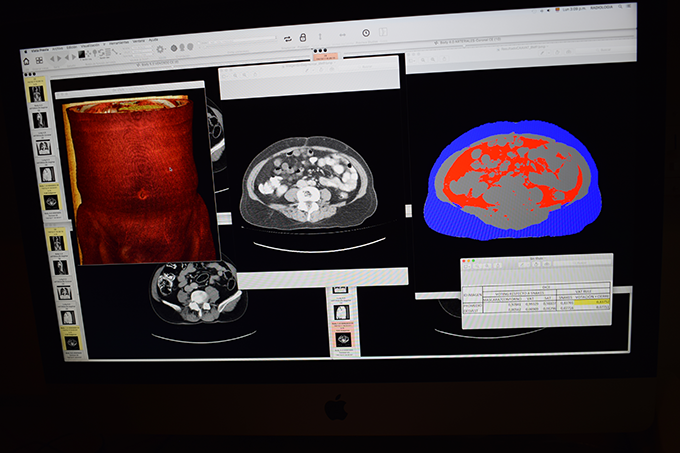Open the Herramientas menu
Viewport: 680px width, 453px height.
pyautogui.click(x=119, y=43)
